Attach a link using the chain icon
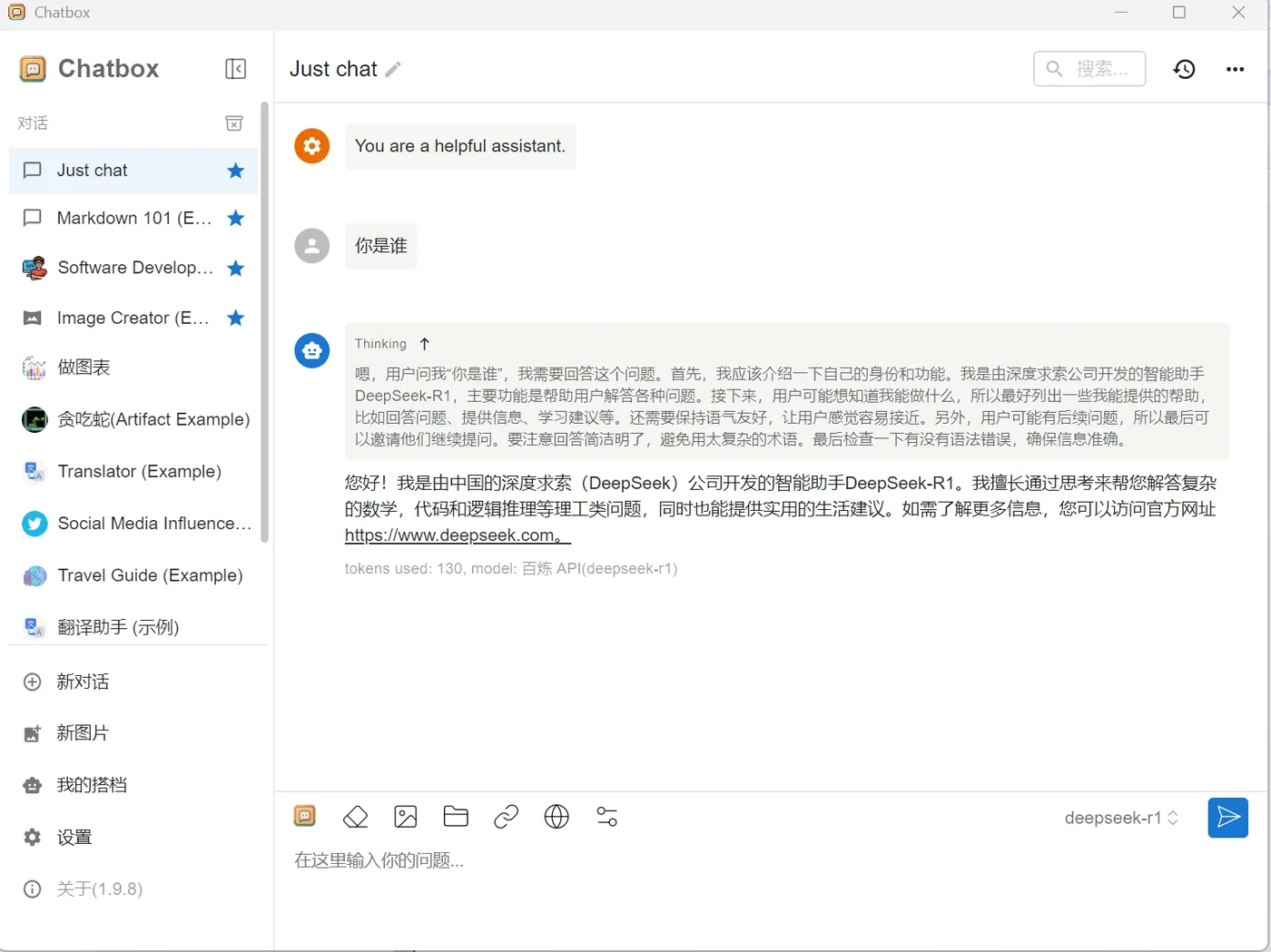The width and height of the screenshot is (1271, 952). [506, 817]
